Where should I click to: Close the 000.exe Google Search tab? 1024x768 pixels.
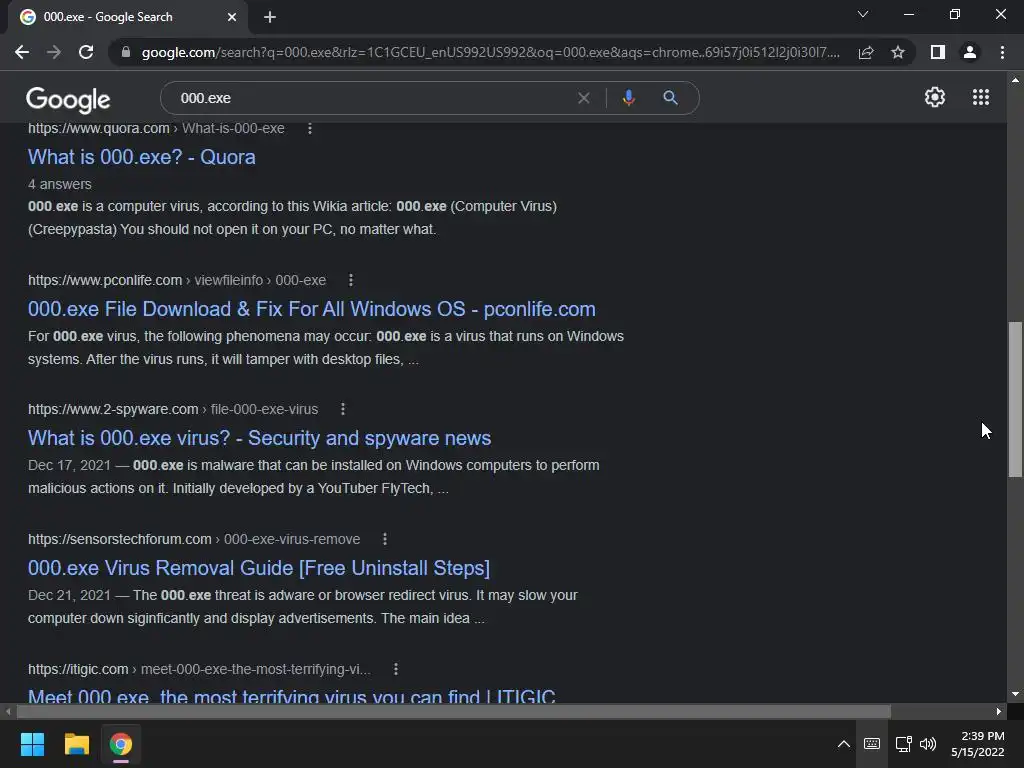pyautogui.click(x=232, y=17)
